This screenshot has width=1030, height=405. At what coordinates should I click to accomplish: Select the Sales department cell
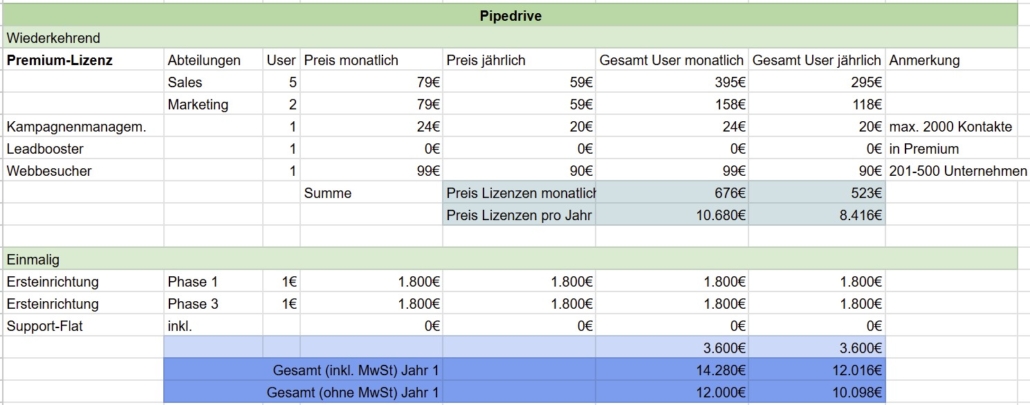(185, 82)
